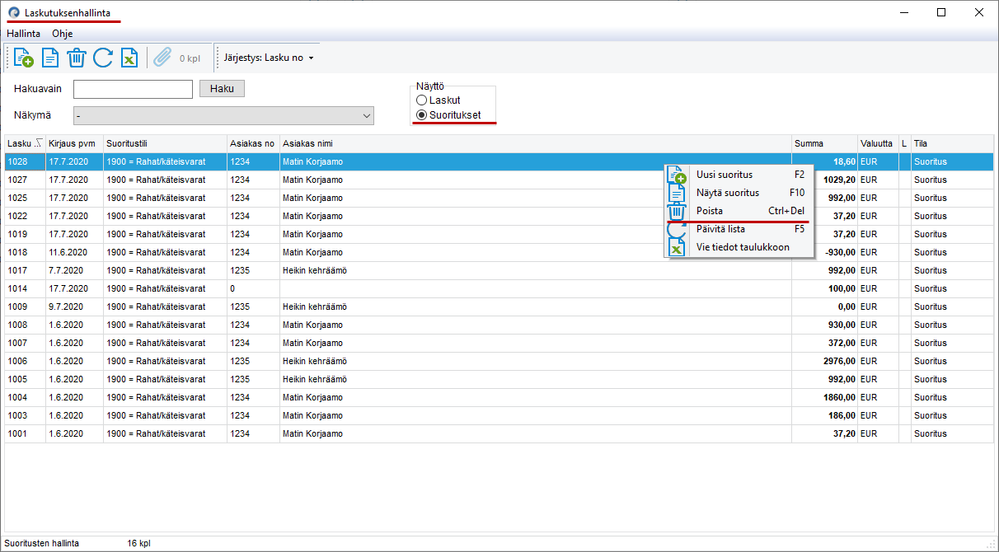The width and height of the screenshot is (999, 552).
Task: Open the Järjestys: Lasku no dropdown
Action: (269, 58)
